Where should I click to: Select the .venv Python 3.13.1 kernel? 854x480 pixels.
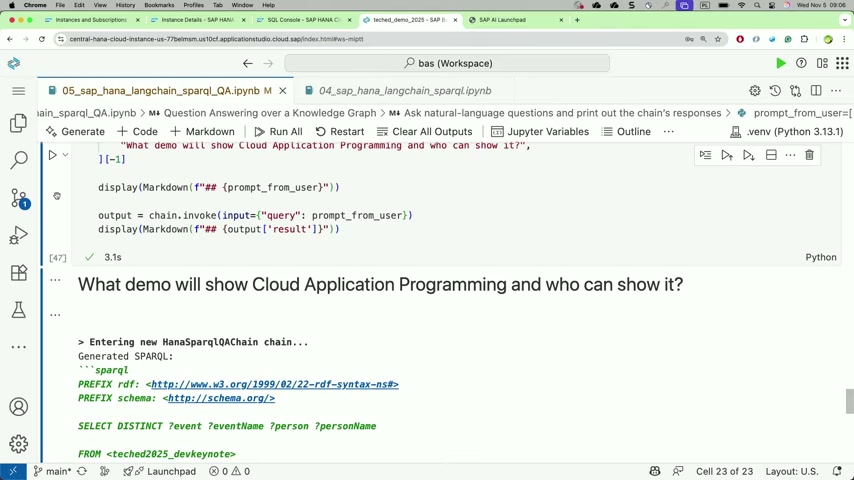(x=786, y=131)
